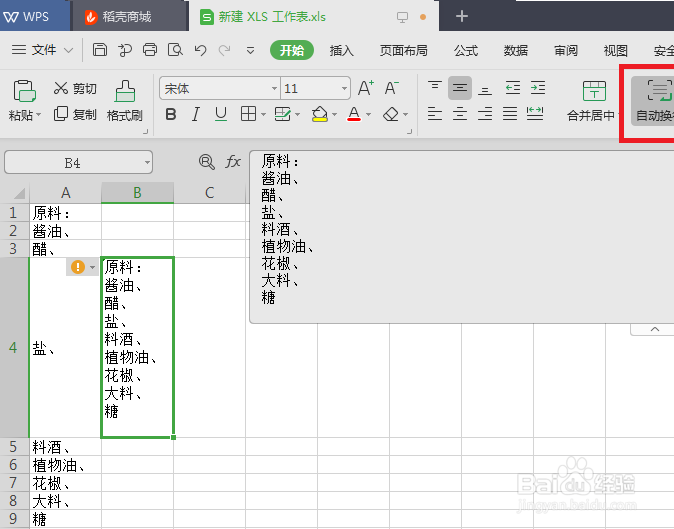Open Print Preview icon
674x529 pixels.
pos(175,50)
